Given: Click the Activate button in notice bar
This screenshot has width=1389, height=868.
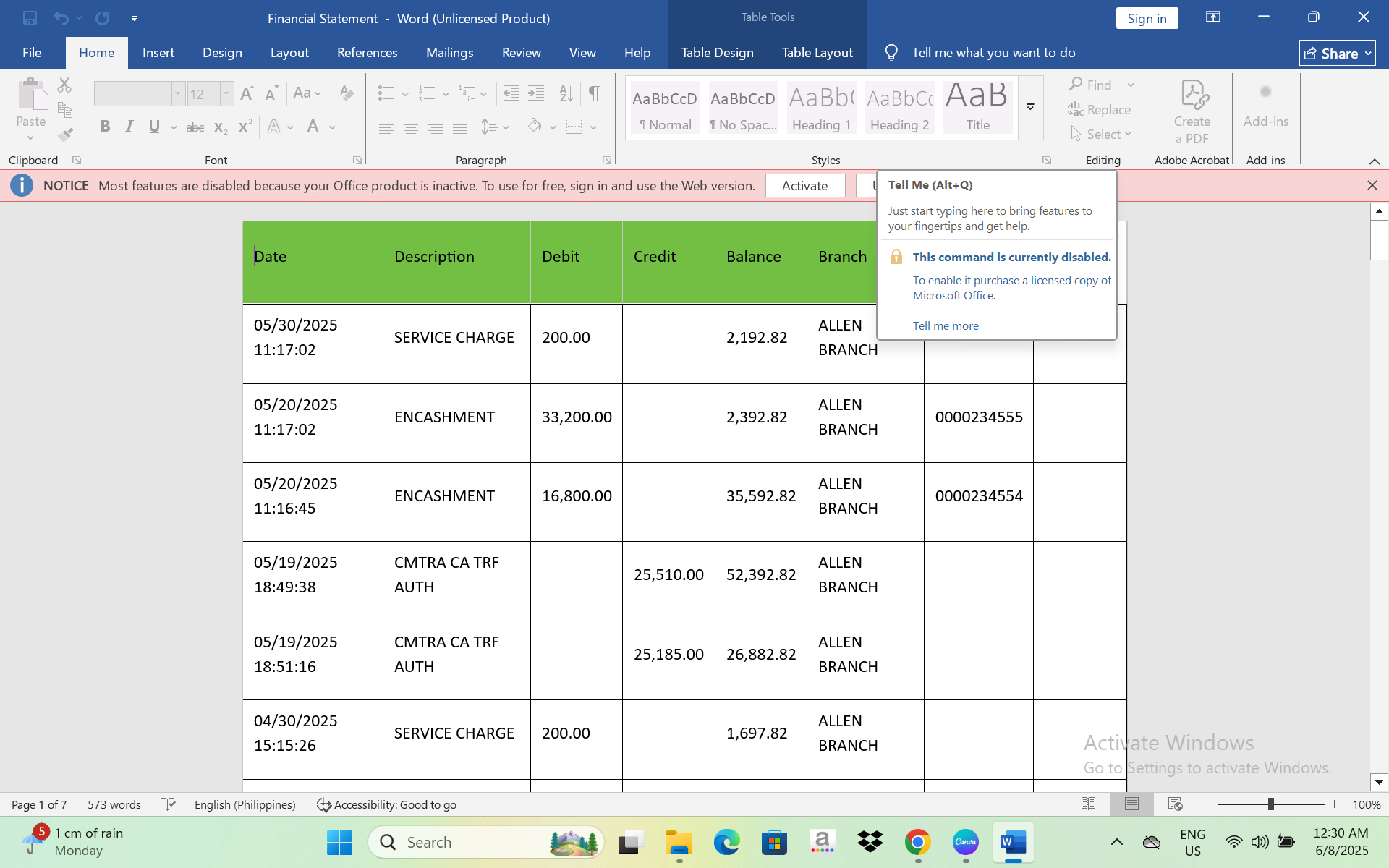Looking at the screenshot, I should [804, 186].
